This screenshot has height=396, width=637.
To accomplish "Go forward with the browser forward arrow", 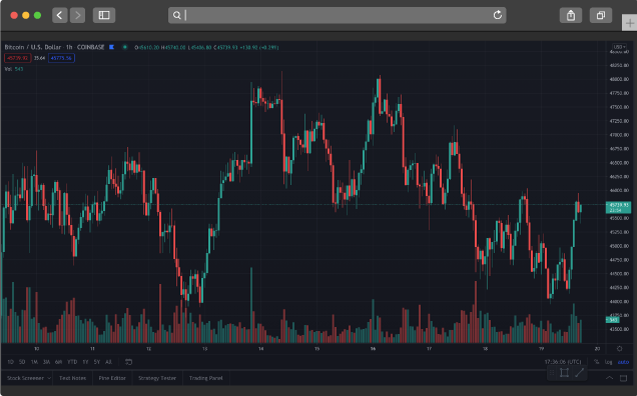I will point(78,15).
